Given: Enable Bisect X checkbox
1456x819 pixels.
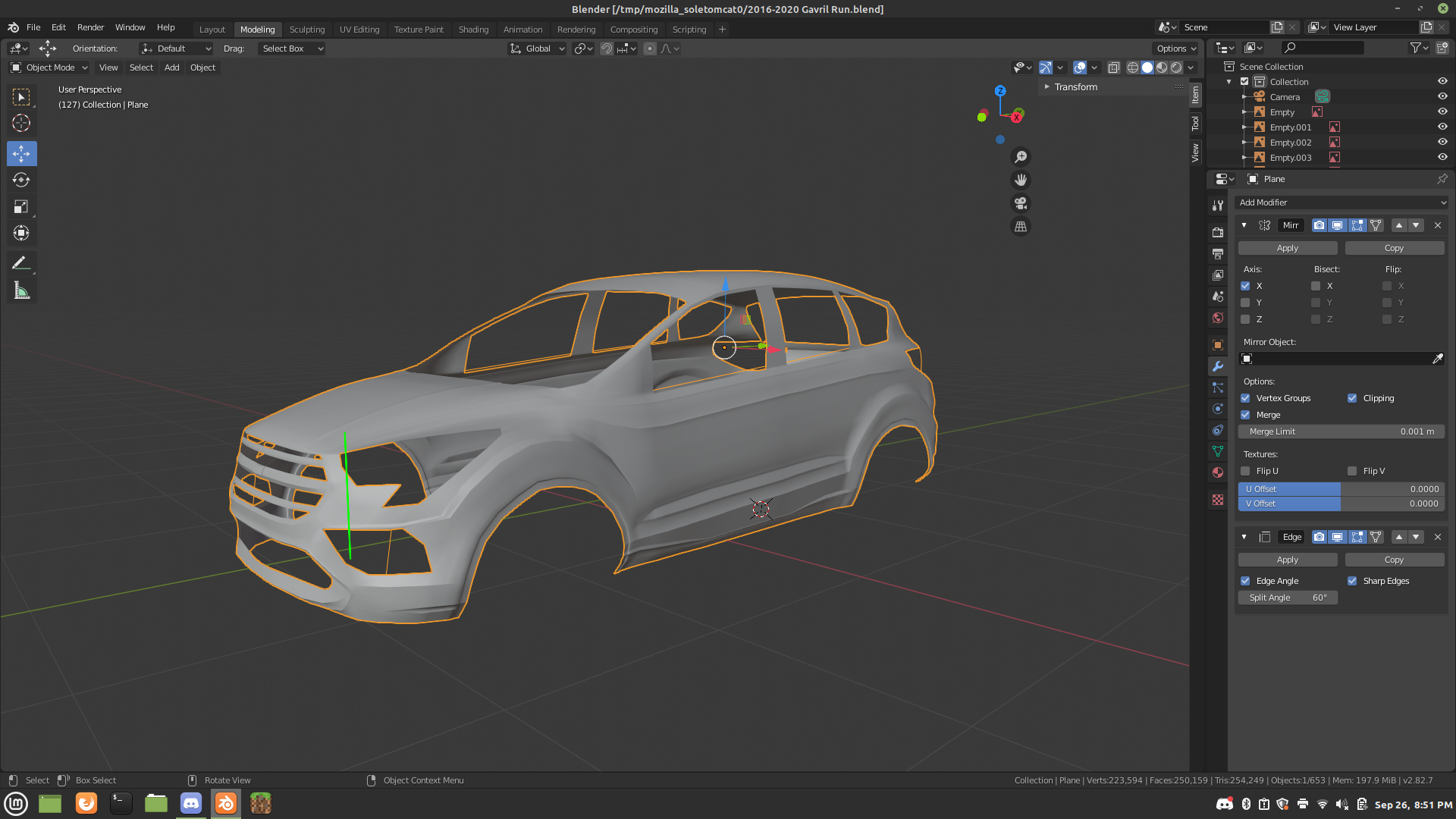Looking at the screenshot, I should click(1316, 286).
